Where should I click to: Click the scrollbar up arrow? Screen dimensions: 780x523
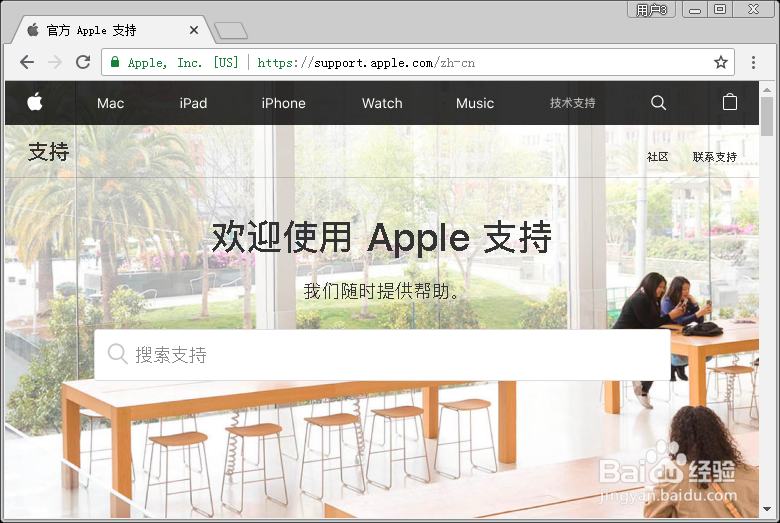coord(767,90)
